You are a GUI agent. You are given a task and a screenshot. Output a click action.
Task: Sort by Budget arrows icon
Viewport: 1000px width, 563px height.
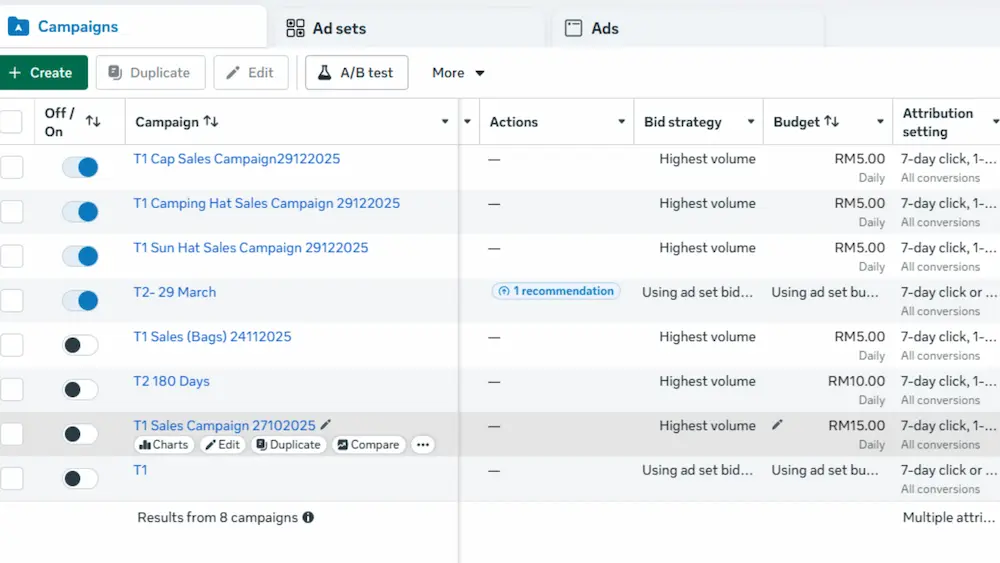[x=832, y=121]
